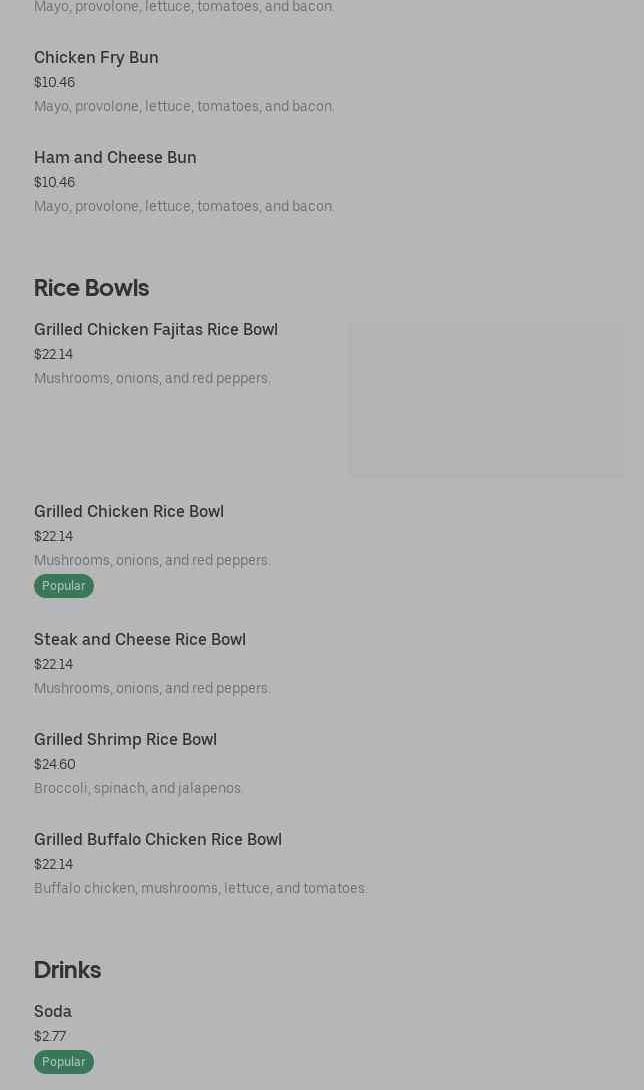
Task: Click Popular badge under Grilled Chicken Rice Bowl
Action: 64,586
